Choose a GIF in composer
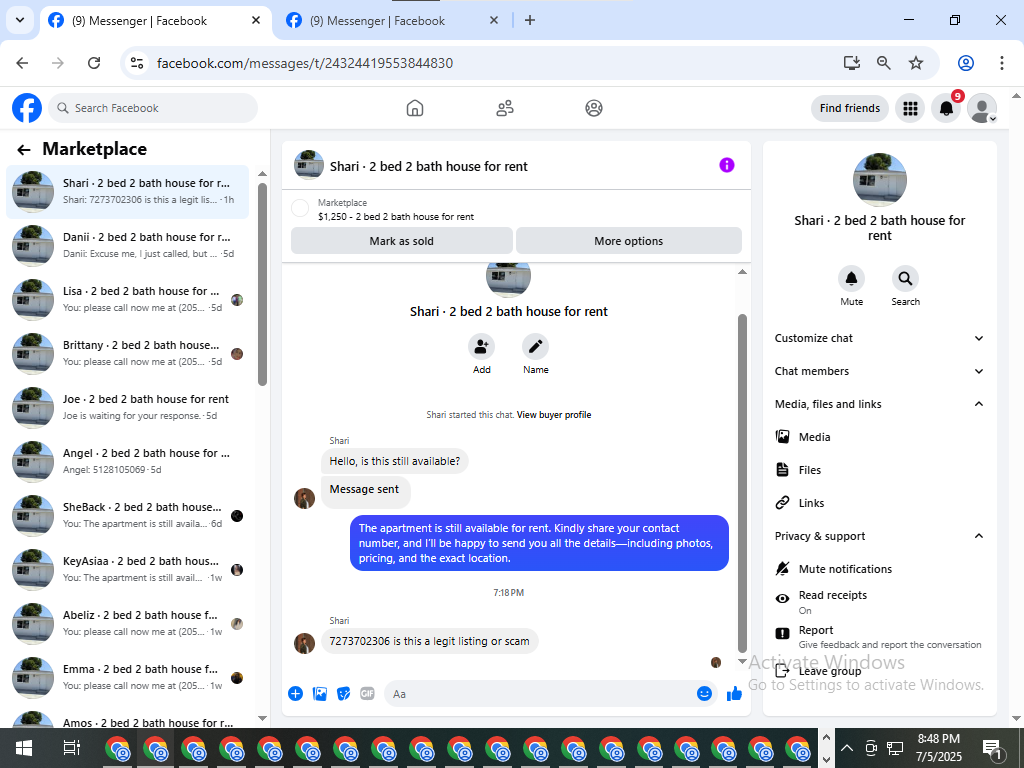1024x768 pixels. click(x=367, y=694)
